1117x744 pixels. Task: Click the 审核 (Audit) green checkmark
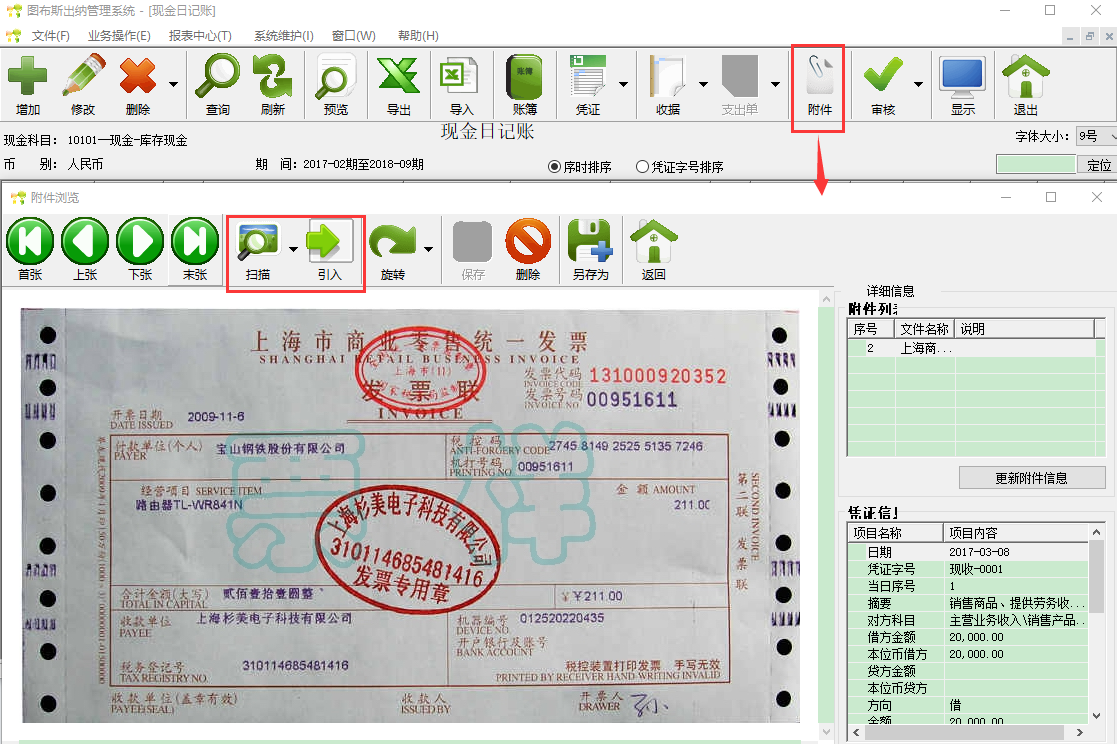[x=883, y=76]
